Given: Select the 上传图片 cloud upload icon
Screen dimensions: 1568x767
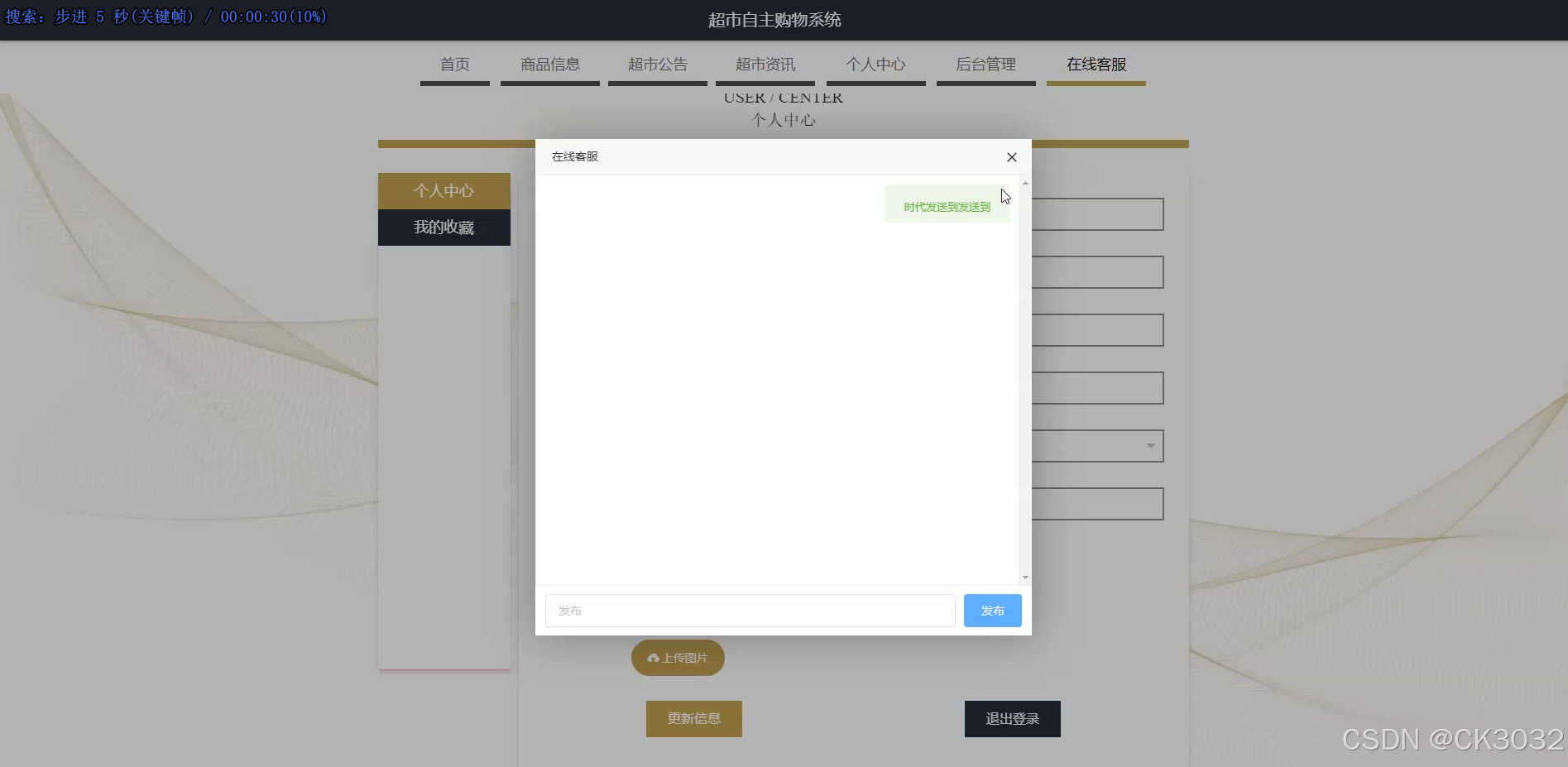Looking at the screenshot, I should click(x=654, y=657).
